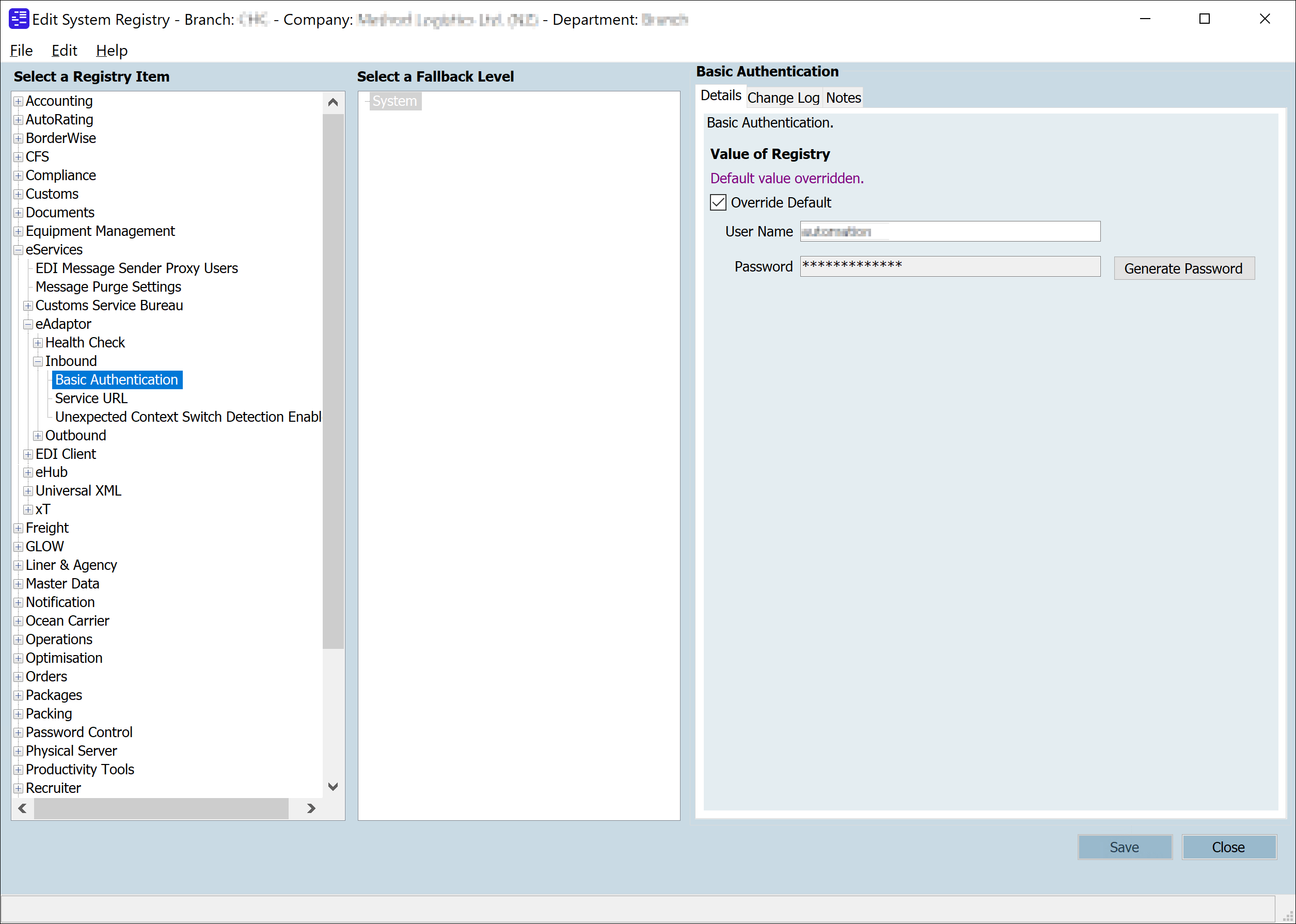Switch to the Change Log tab

click(x=783, y=97)
